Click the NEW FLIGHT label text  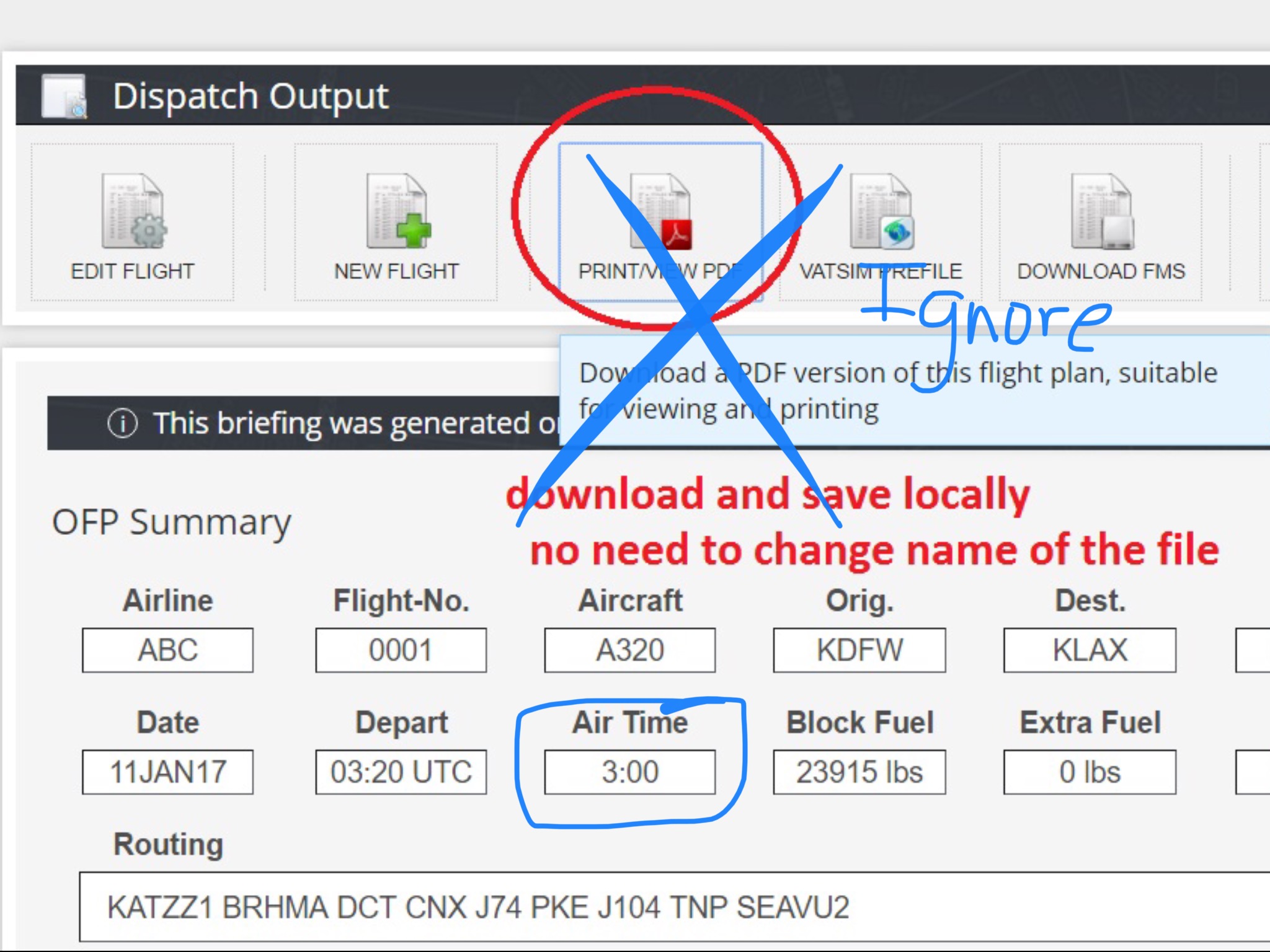tap(397, 271)
